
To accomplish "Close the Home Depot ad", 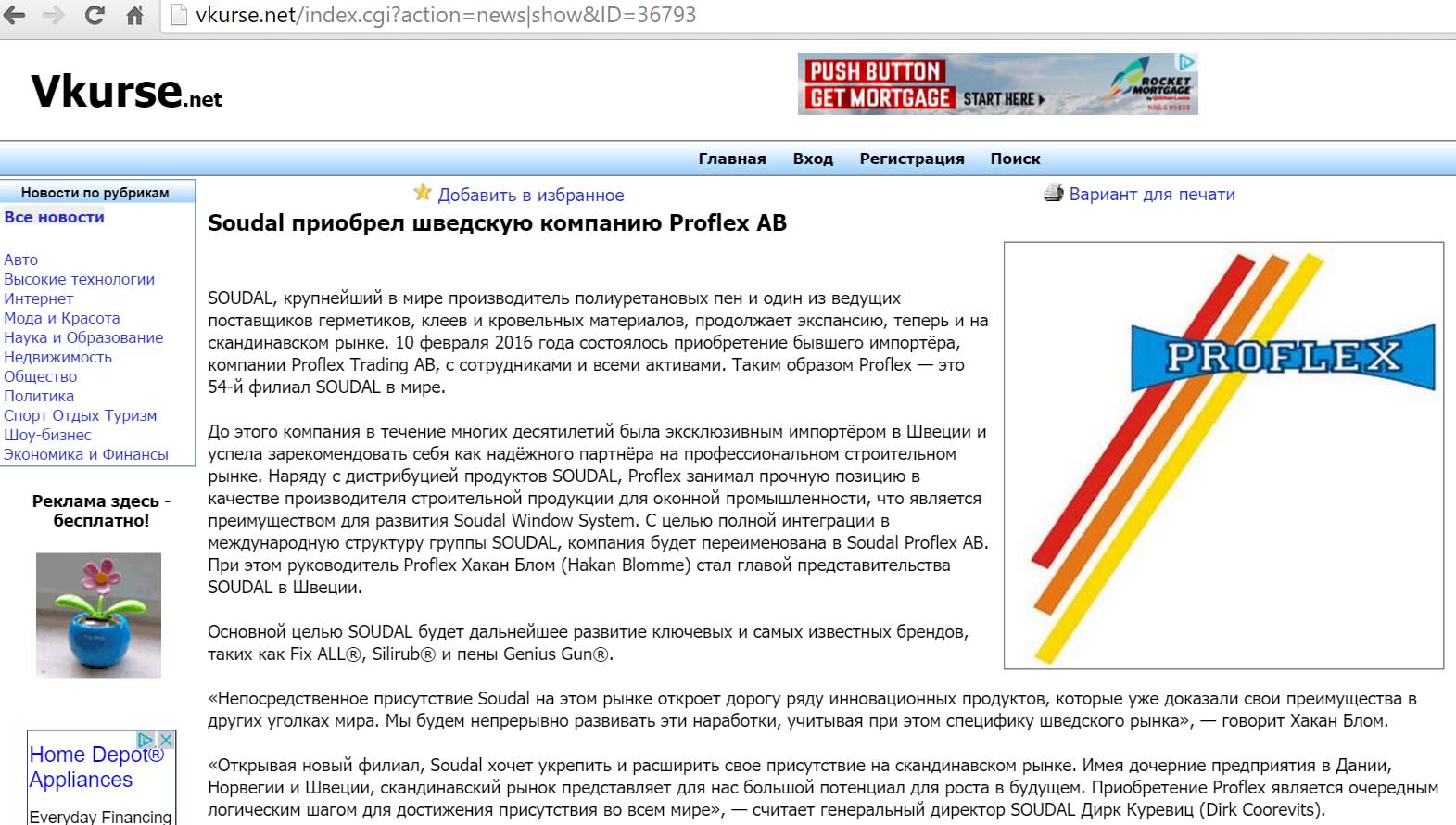I will coord(166,740).
